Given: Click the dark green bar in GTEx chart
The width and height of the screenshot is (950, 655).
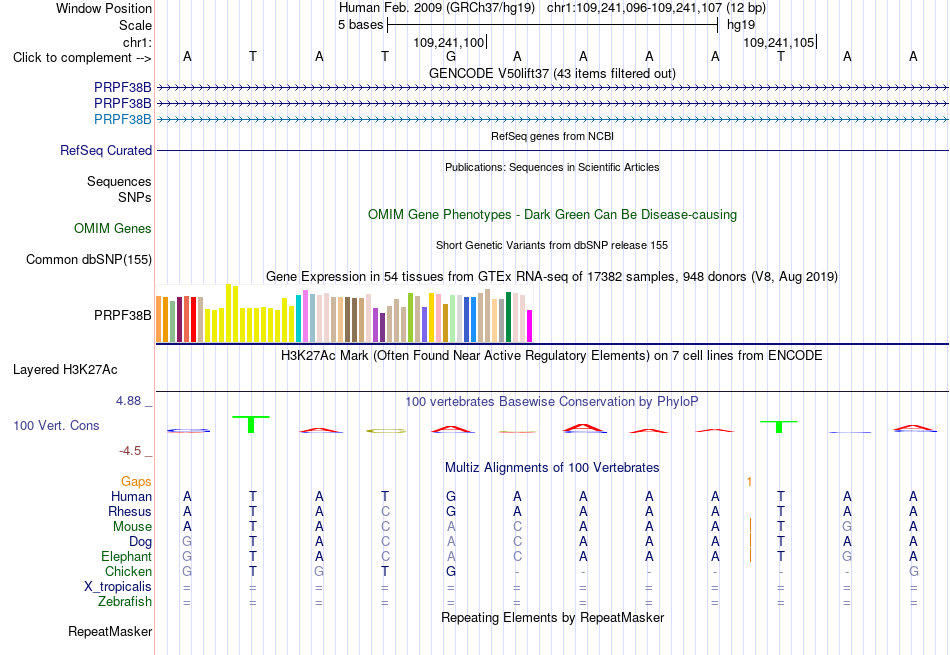Looking at the screenshot, I should [508, 317].
